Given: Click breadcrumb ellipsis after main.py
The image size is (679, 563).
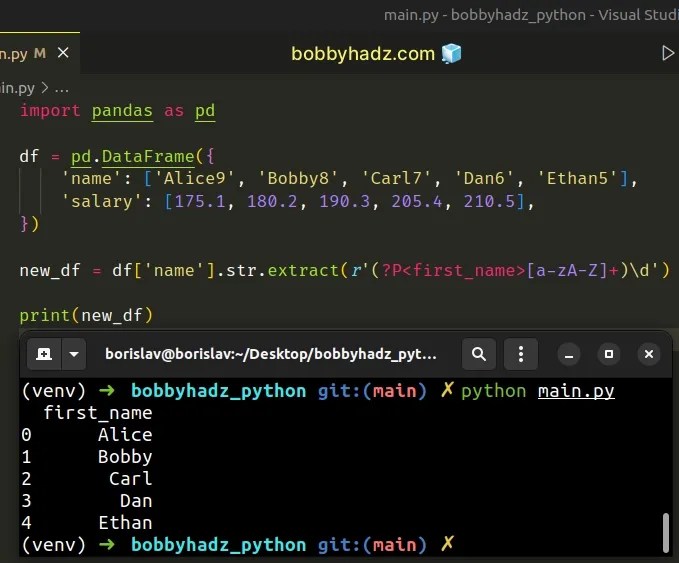Looking at the screenshot, I should point(61,89).
